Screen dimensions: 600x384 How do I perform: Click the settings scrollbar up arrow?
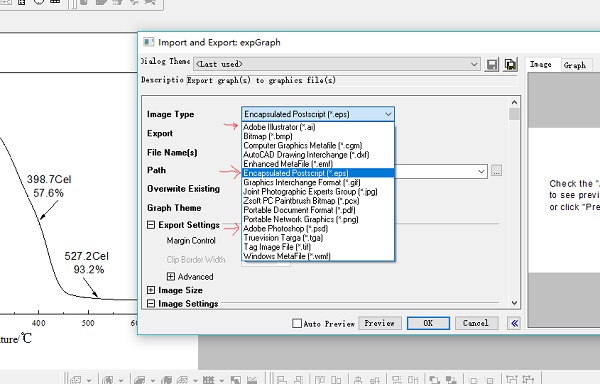coord(514,103)
